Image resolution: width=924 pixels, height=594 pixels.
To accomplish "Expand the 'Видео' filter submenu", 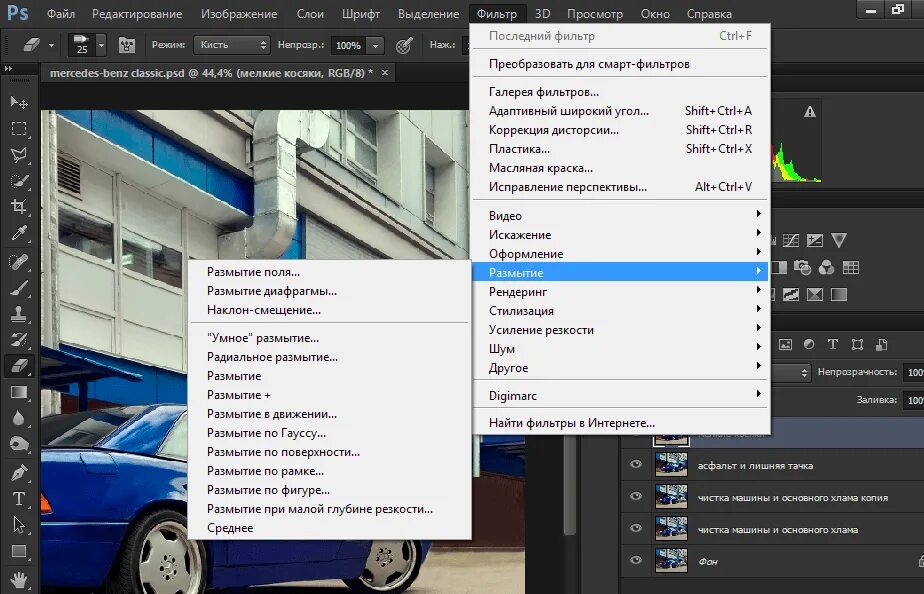I will (621, 215).
